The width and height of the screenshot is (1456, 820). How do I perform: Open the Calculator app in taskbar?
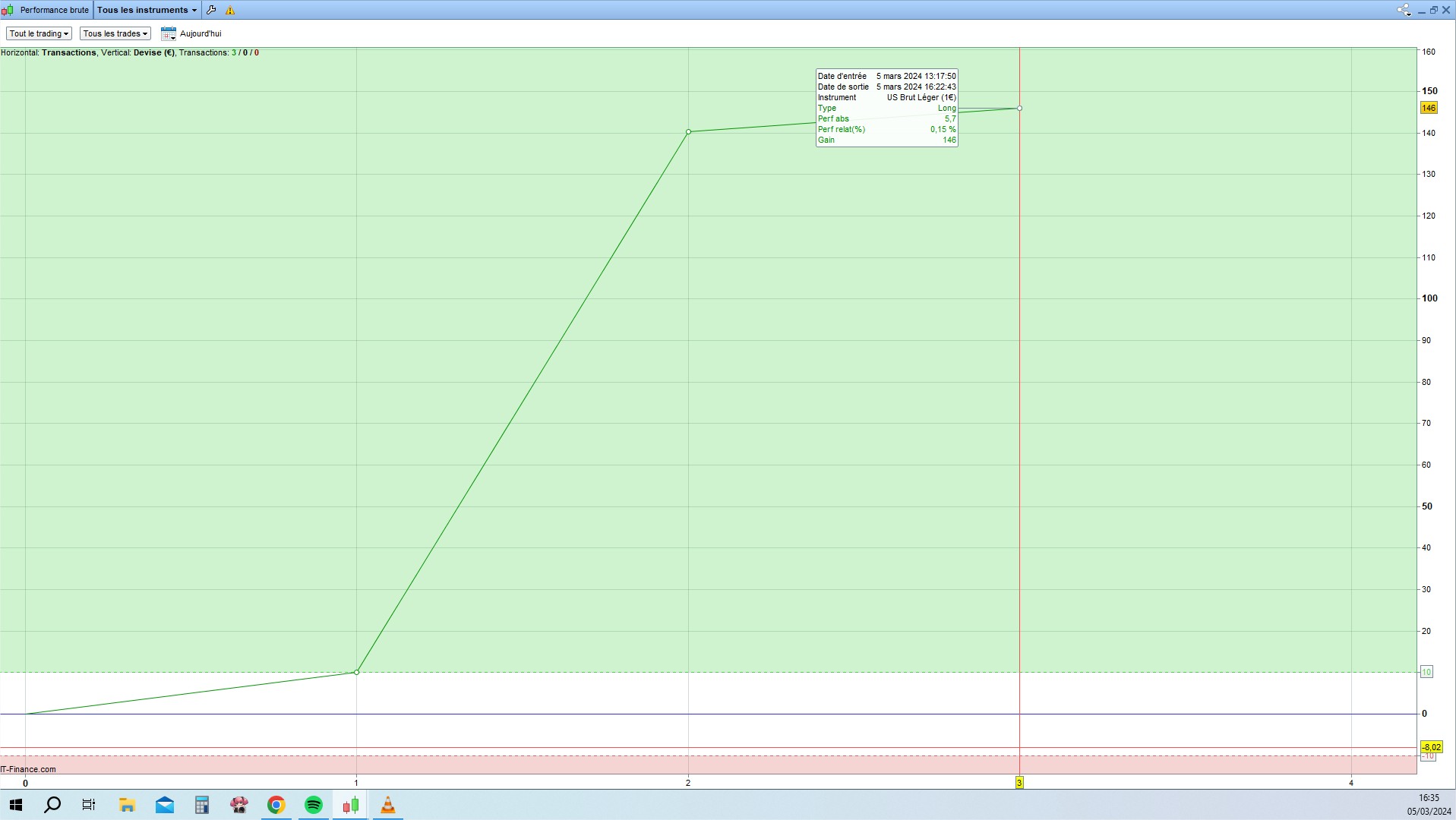[201, 805]
